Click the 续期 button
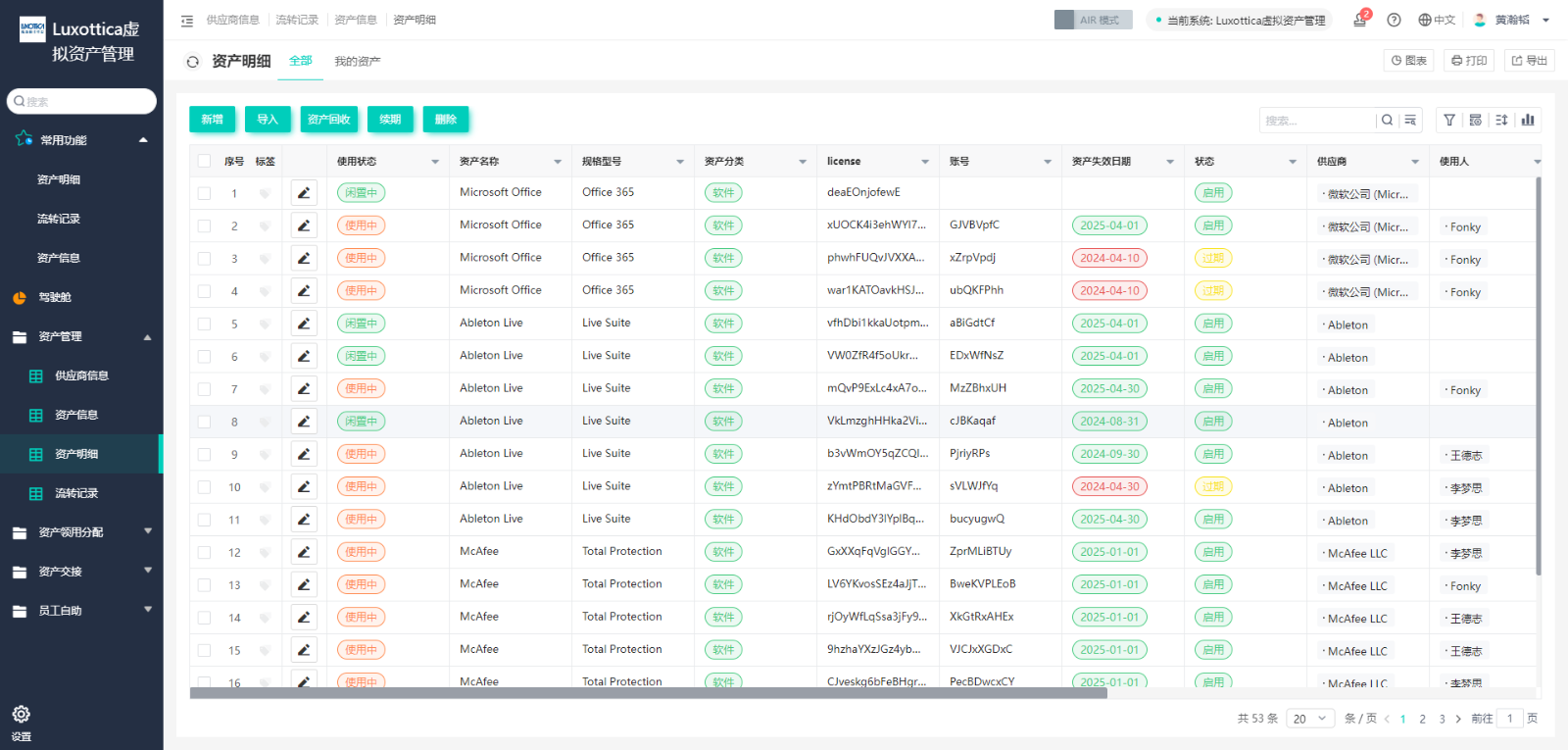Screen dimensions: 1568x750 coord(390,120)
